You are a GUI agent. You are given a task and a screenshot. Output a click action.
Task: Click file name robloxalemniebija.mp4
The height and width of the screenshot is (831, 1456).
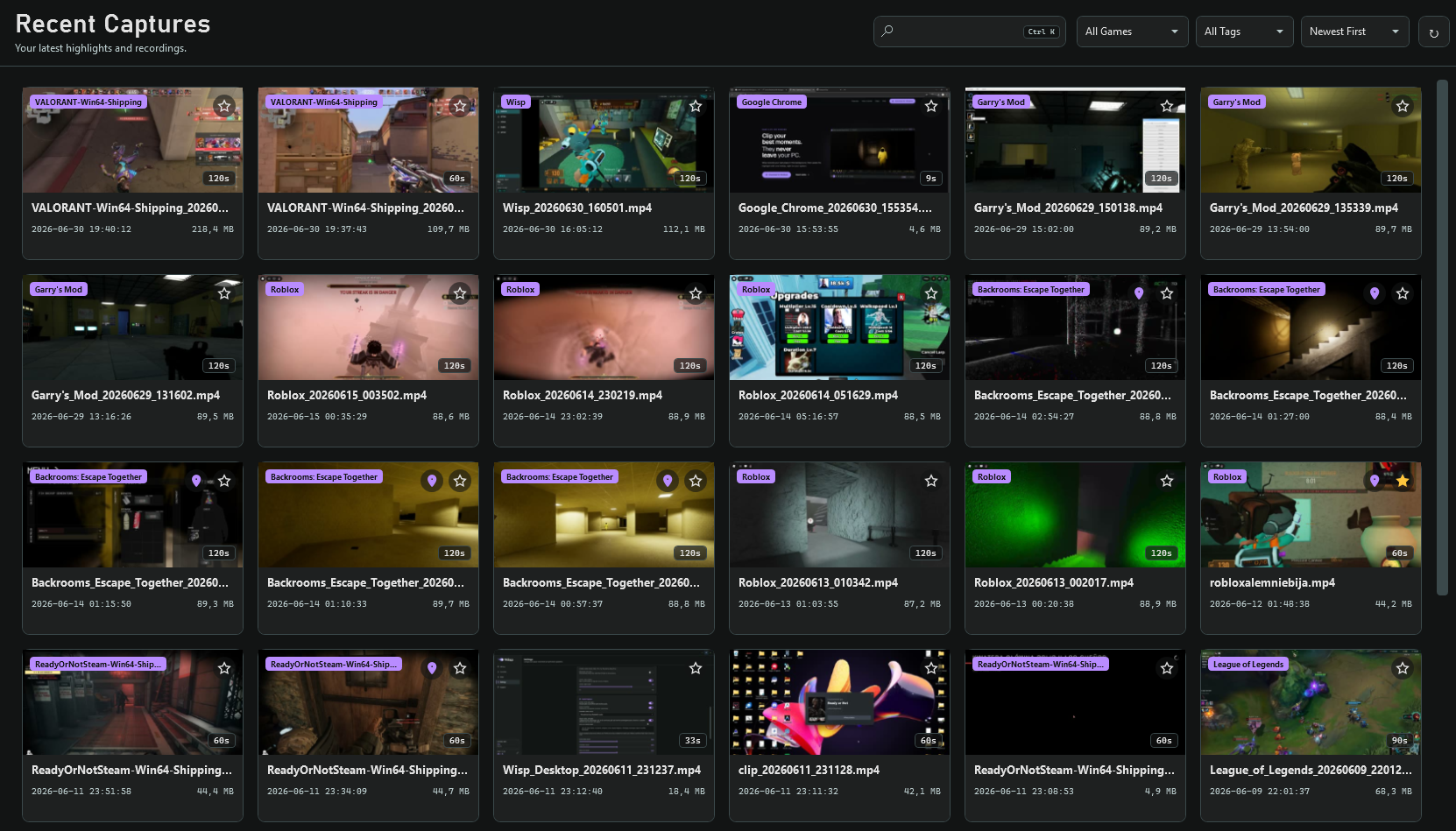click(1272, 583)
